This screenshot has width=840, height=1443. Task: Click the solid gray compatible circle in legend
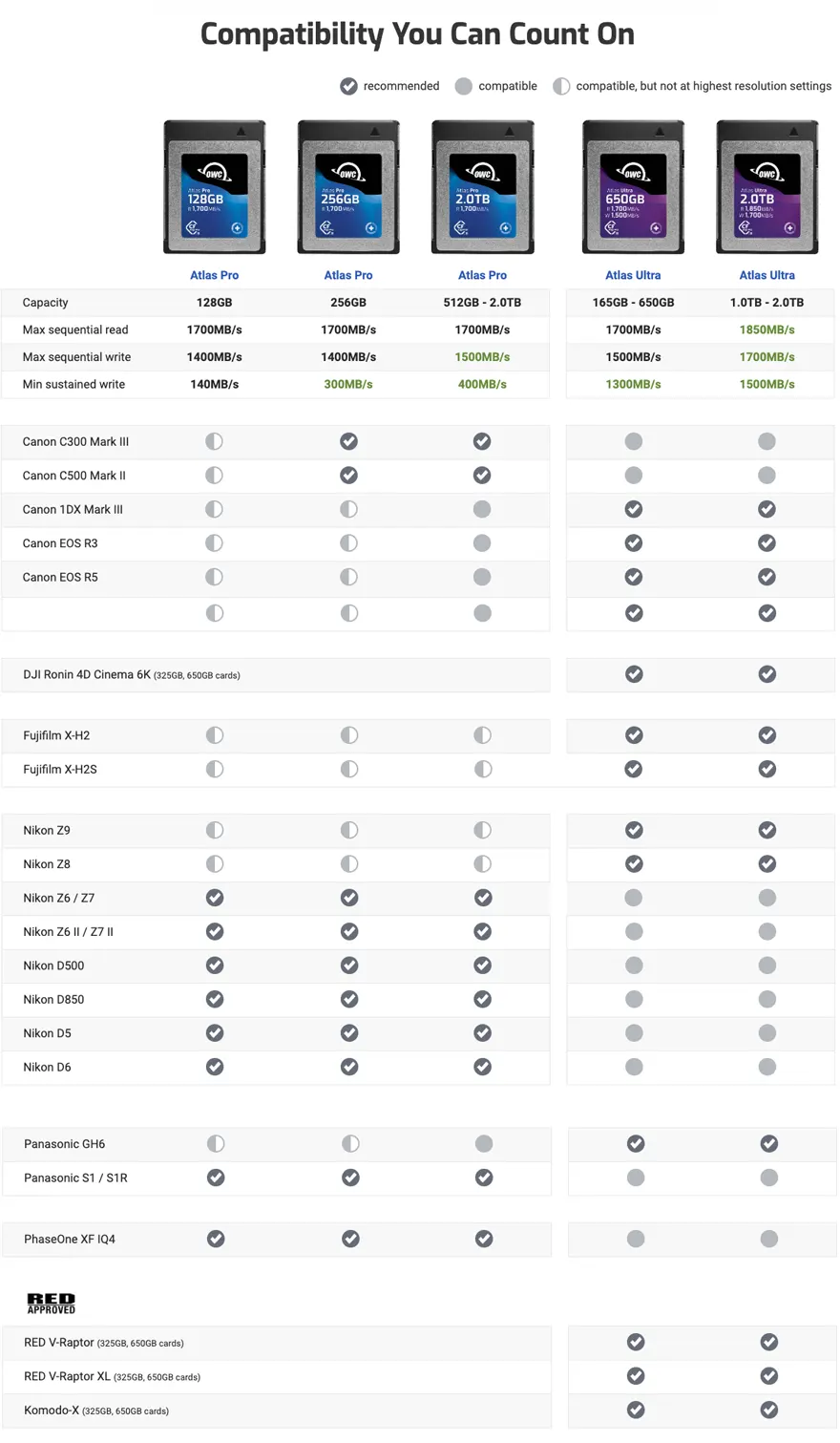pos(464,86)
